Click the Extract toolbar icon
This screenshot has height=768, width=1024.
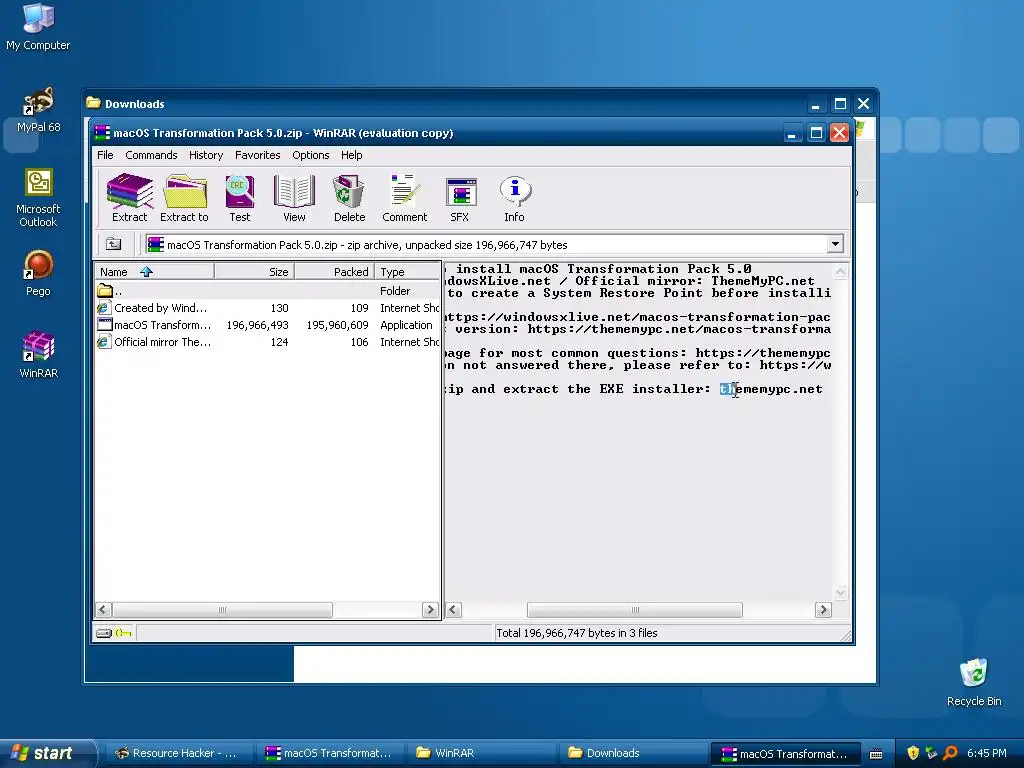[129, 198]
